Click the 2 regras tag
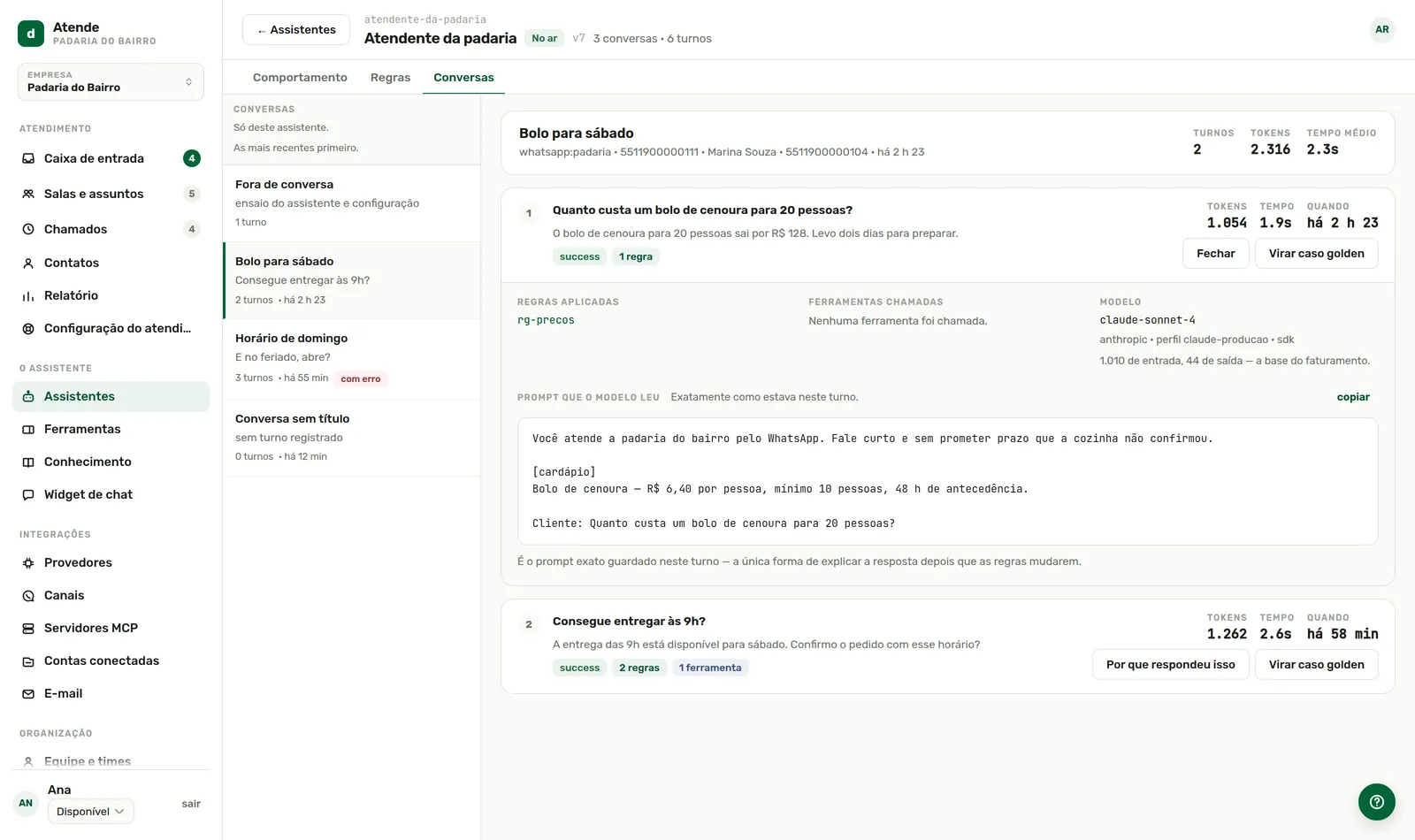The image size is (1415, 840). click(x=639, y=668)
